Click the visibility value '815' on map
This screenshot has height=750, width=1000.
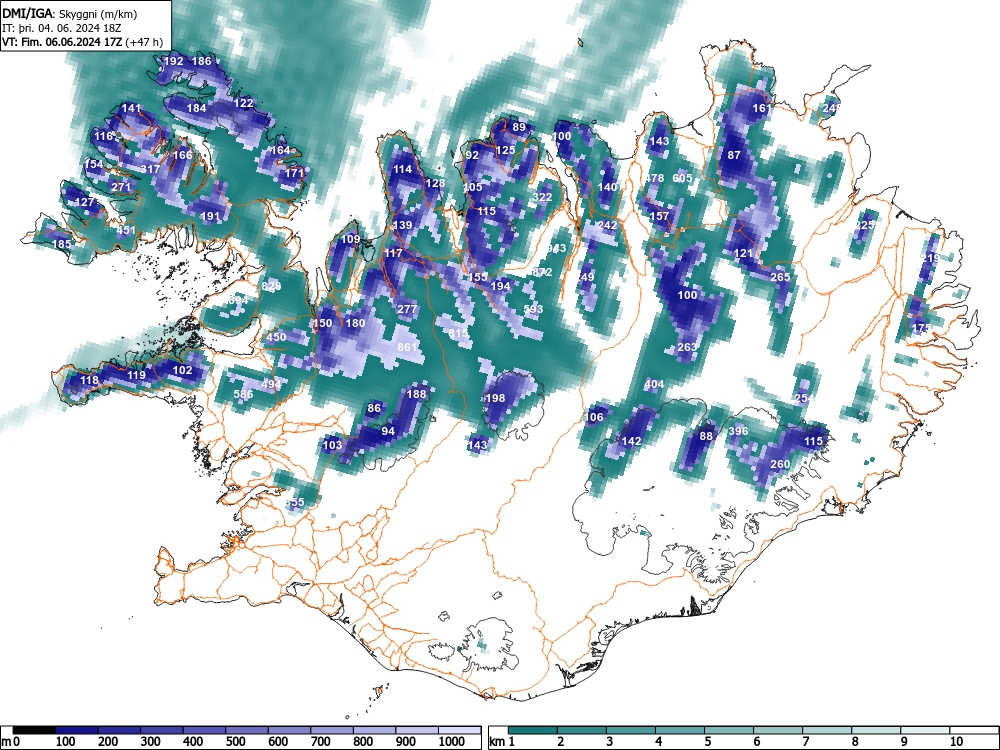[x=458, y=334]
